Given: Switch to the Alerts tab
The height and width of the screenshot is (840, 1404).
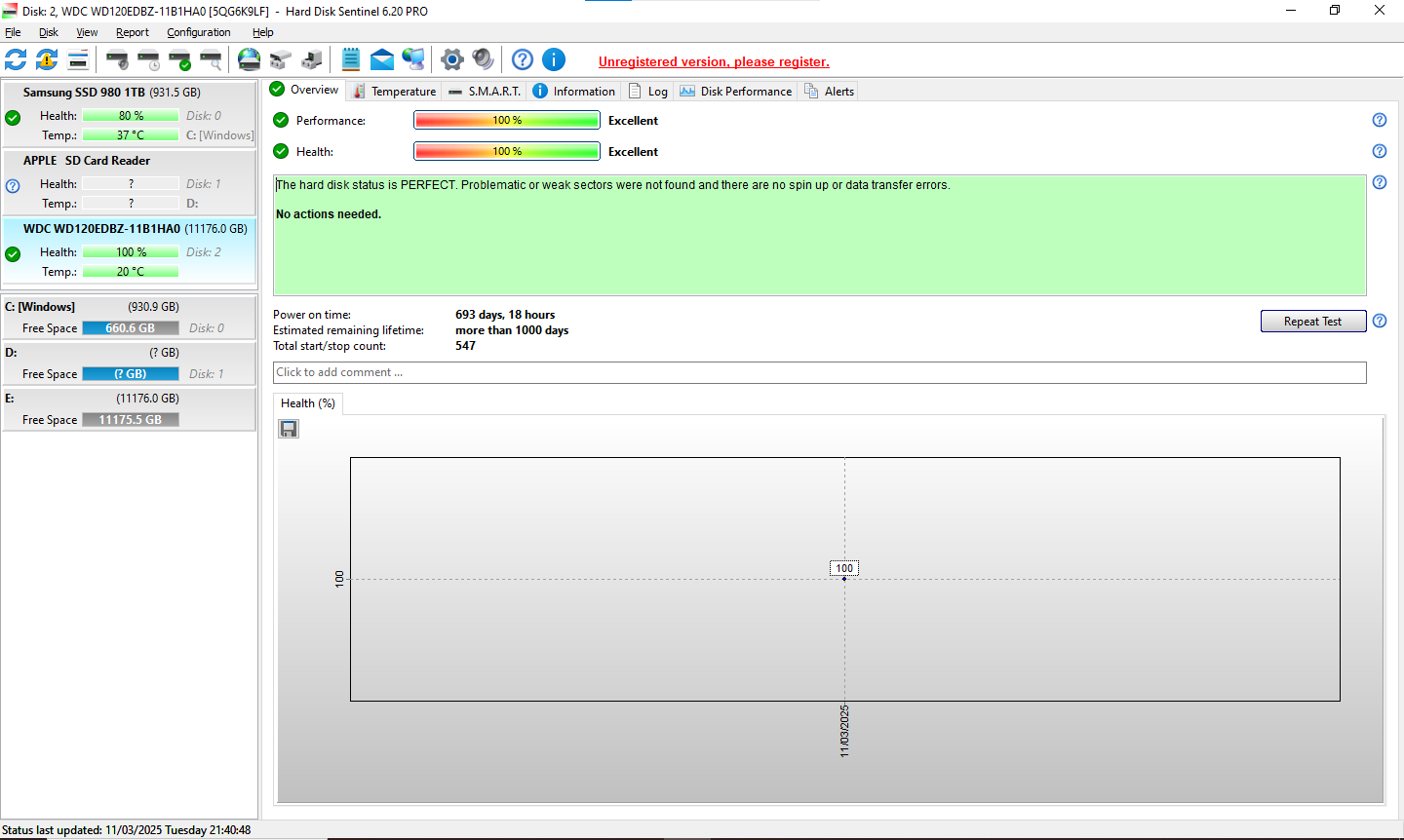Looking at the screenshot, I should [830, 91].
